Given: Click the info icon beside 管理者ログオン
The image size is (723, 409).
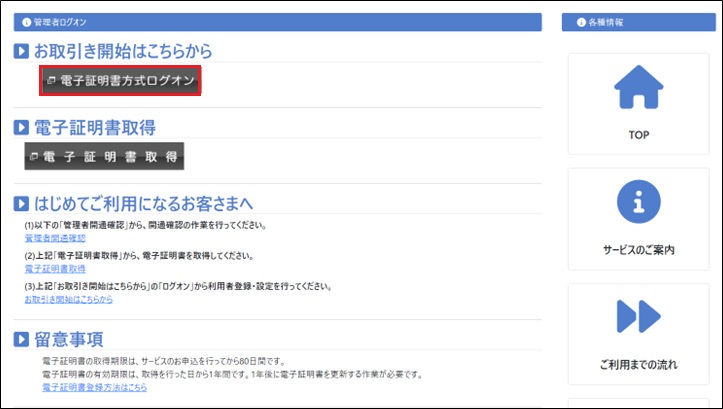Looking at the screenshot, I should click(25, 22).
